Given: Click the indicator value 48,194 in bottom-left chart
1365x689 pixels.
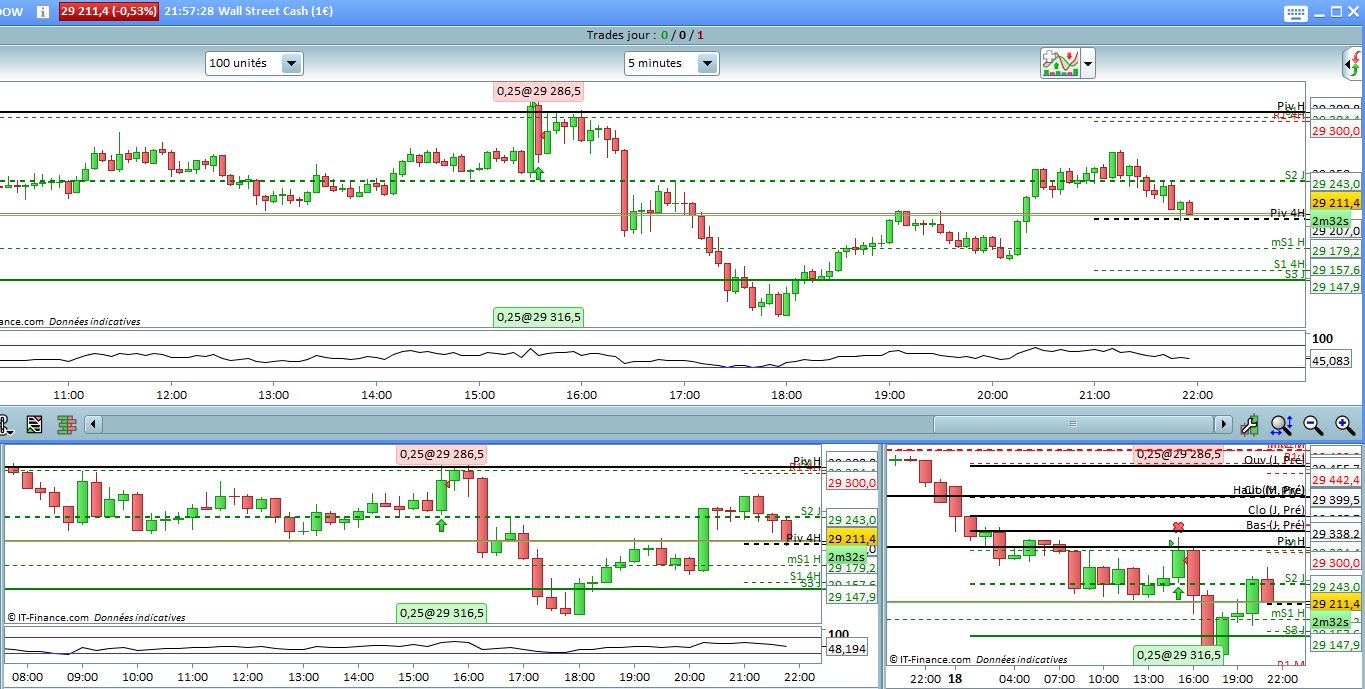Looking at the screenshot, I should (x=847, y=649).
